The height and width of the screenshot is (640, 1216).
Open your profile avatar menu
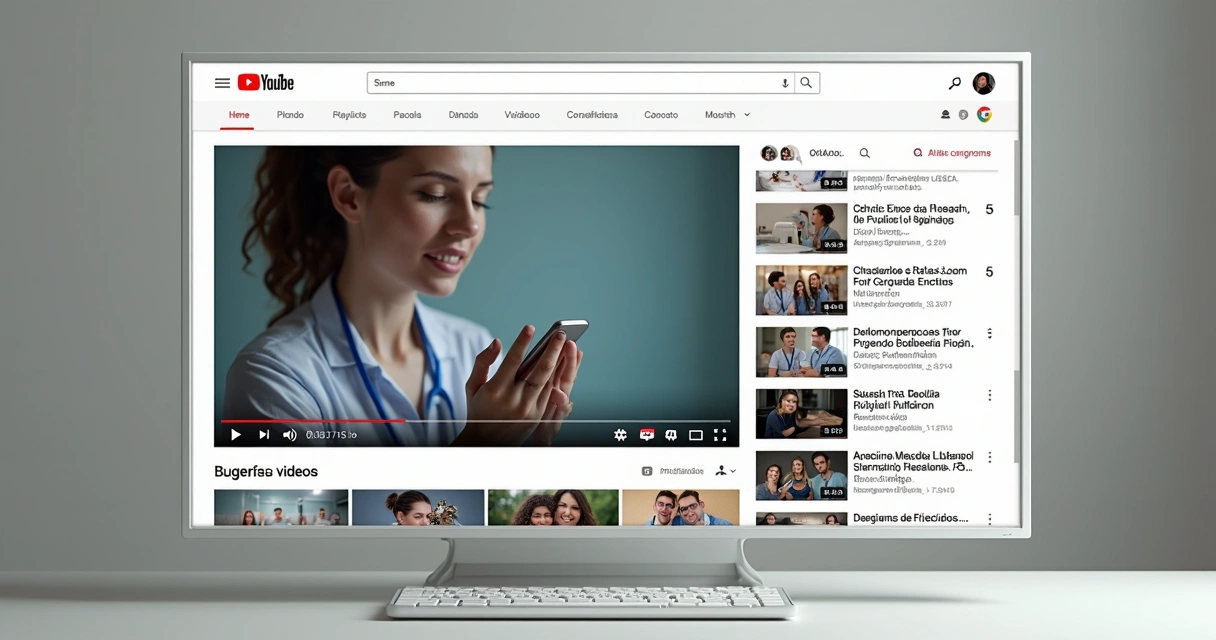984,82
